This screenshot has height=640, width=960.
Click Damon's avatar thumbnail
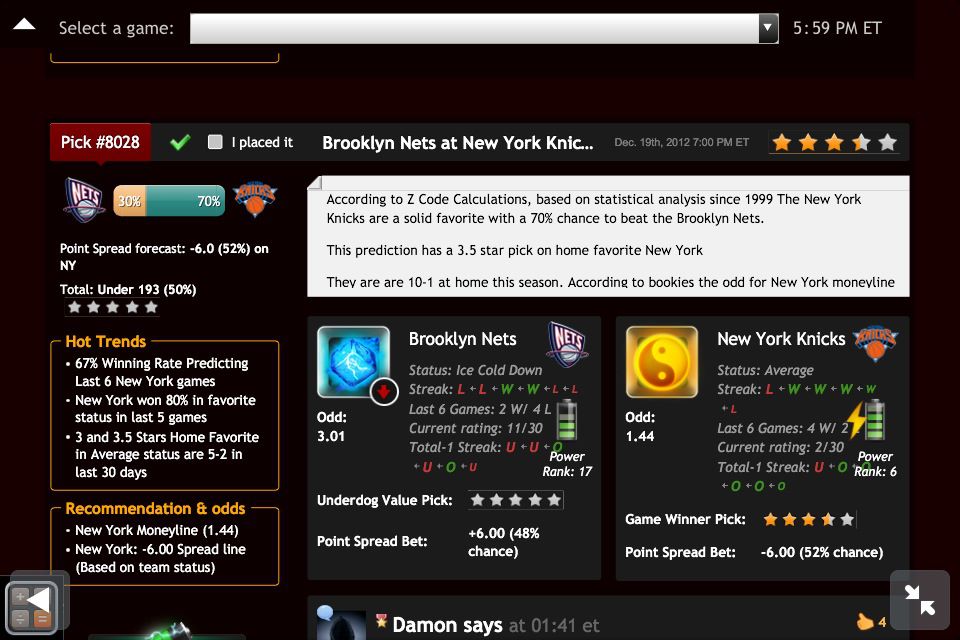click(x=342, y=623)
